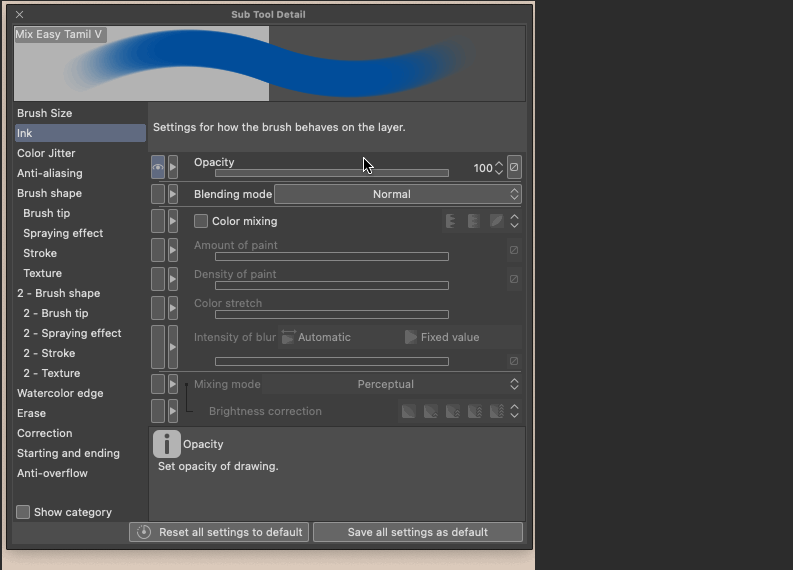Toggle Intensity of blur show-in-property box
The image size is (793, 570).
tap(158, 347)
